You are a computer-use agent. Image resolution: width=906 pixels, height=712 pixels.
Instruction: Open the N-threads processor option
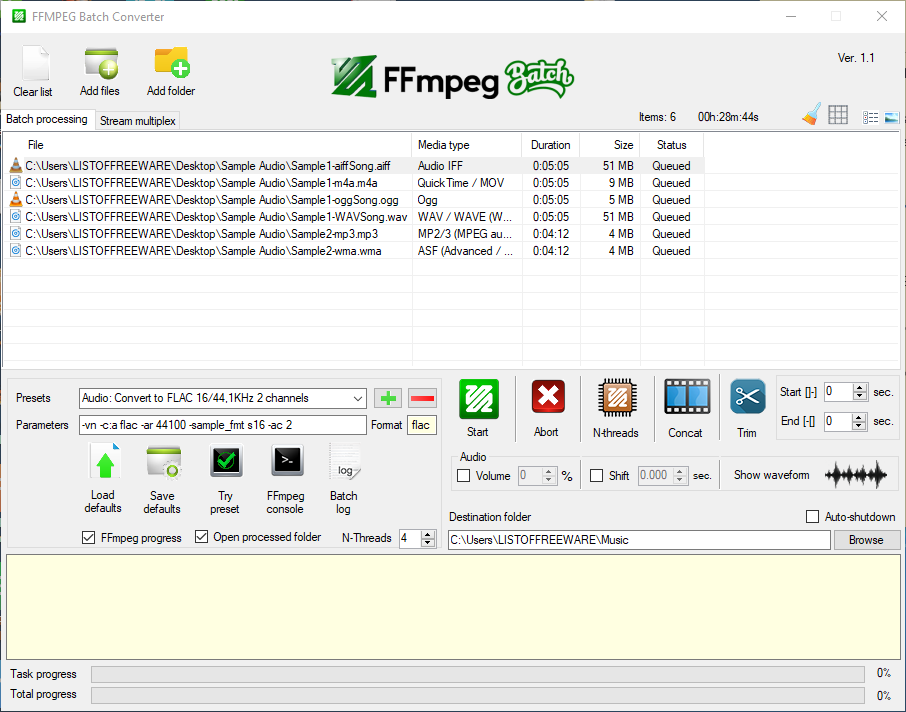pyautogui.click(x=617, y=398)
